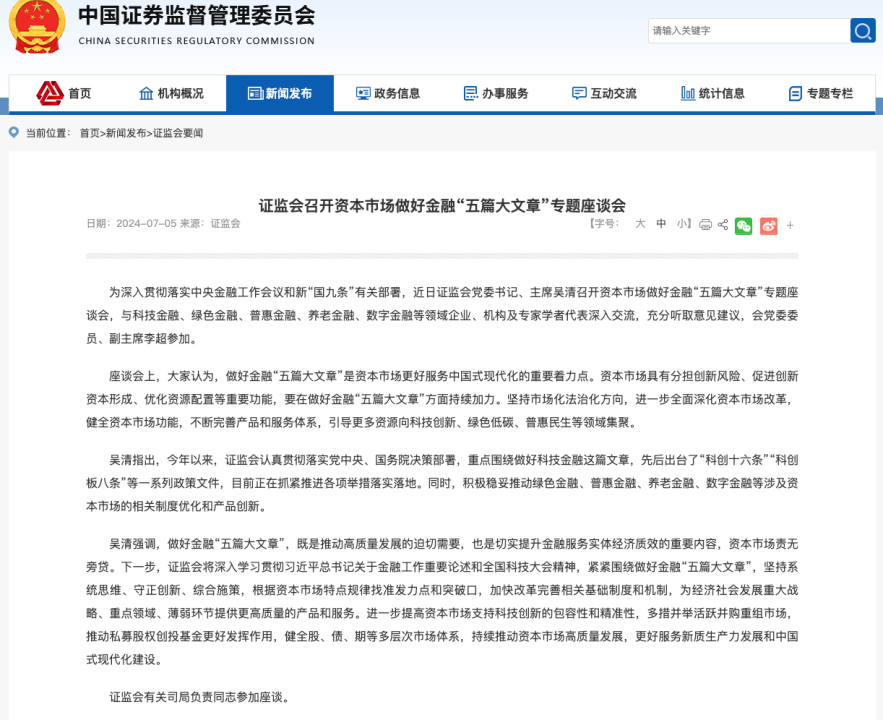
Task: Open the 机构概况 menu
Action: pos(171,93)
